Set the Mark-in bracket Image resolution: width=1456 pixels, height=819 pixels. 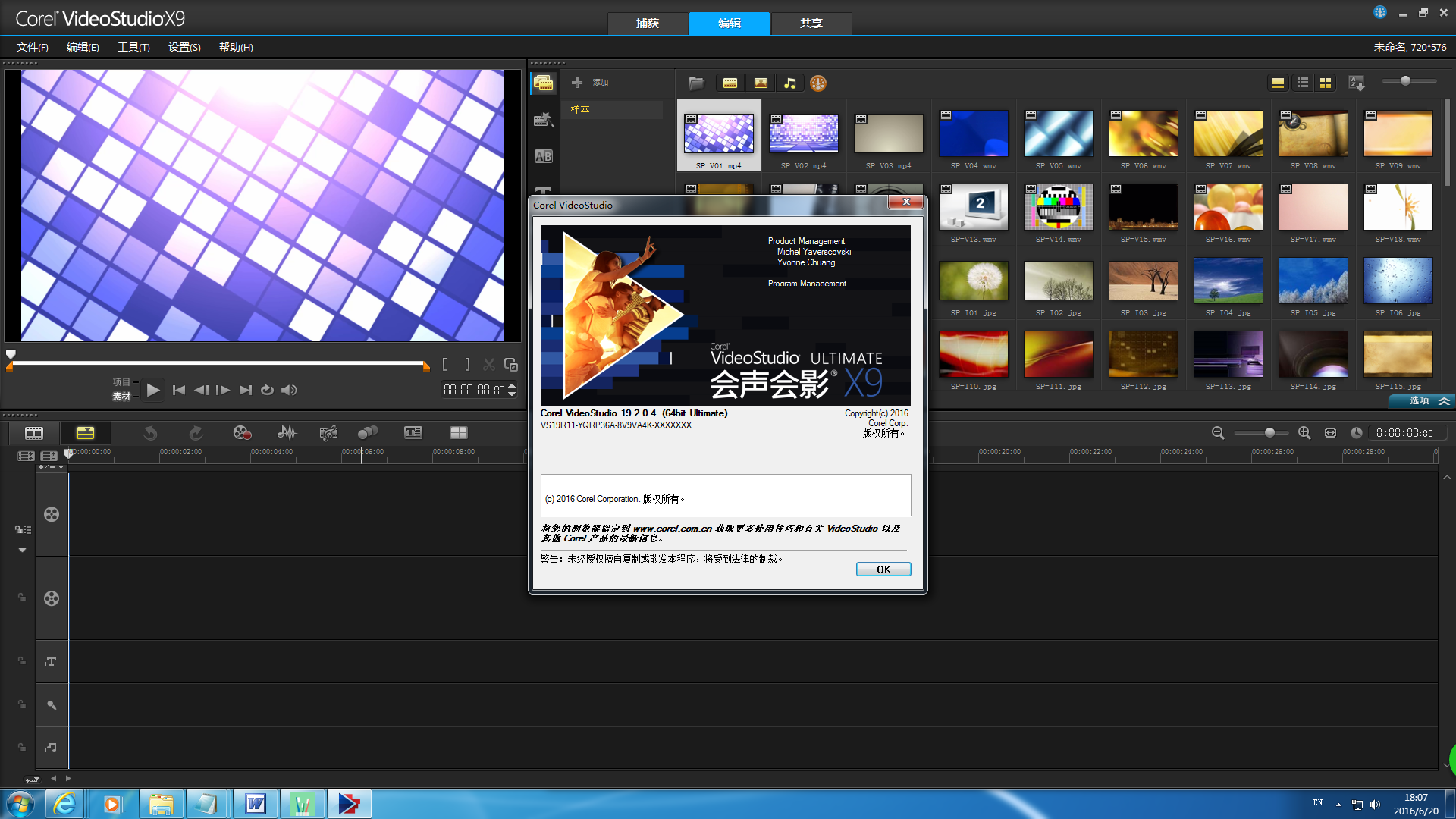pyautogui.click(x=445, y=365)
